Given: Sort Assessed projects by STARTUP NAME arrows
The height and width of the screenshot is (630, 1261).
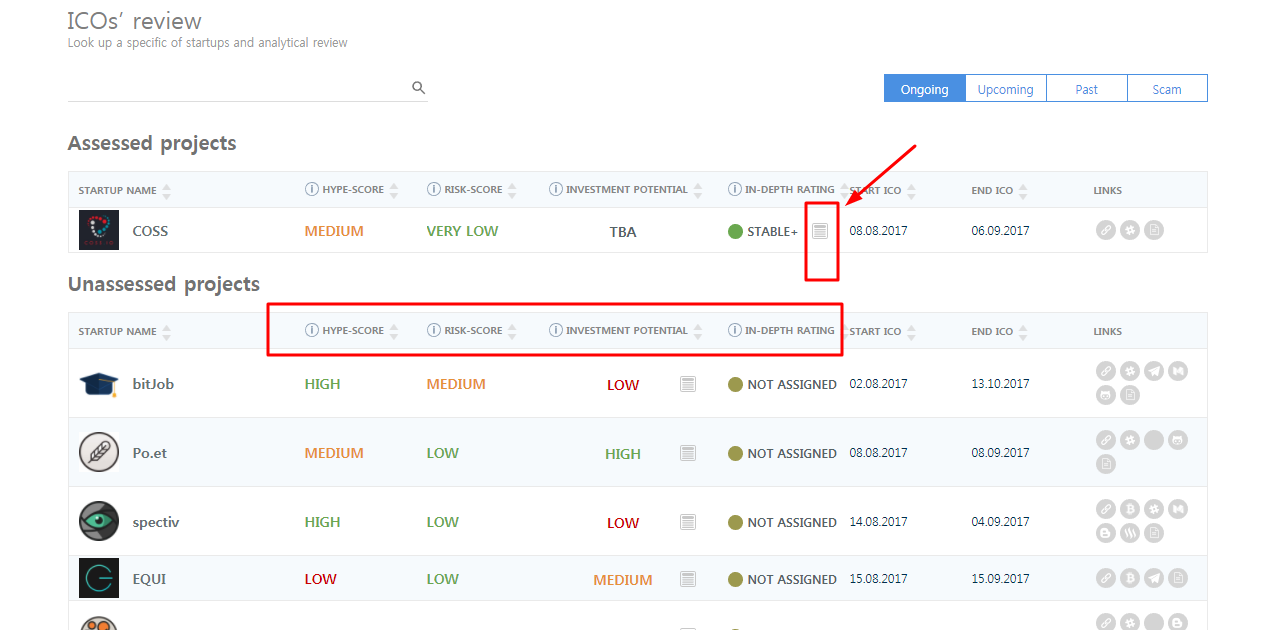Looking at the screenshot, I should click(x=166, y=191).
